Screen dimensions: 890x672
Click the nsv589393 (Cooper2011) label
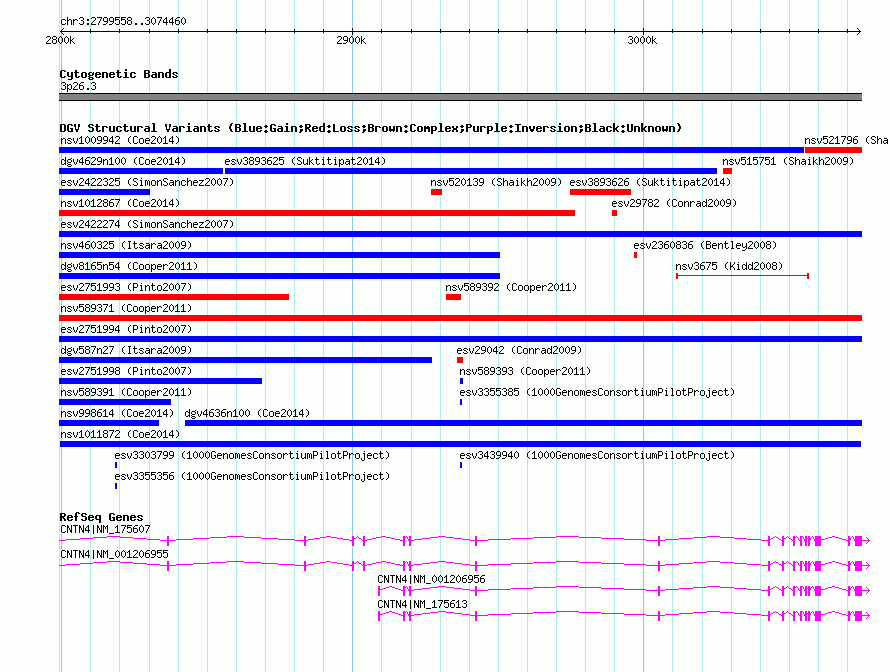[525, 371]
